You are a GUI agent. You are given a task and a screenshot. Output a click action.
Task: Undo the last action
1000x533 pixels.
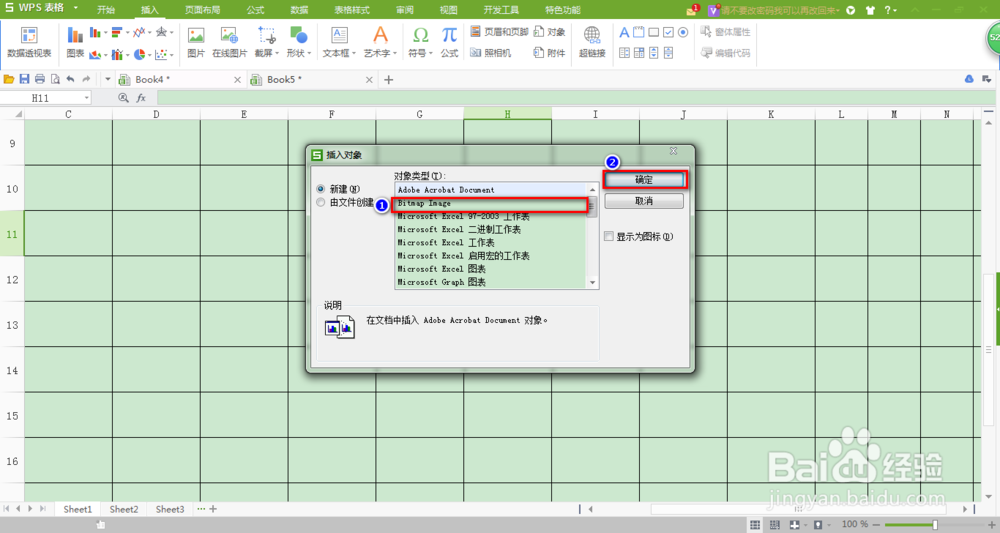click(70, 79)
